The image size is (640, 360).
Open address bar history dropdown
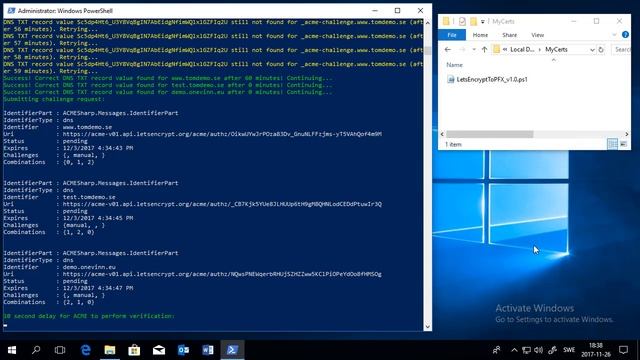(x=592, y=49)
